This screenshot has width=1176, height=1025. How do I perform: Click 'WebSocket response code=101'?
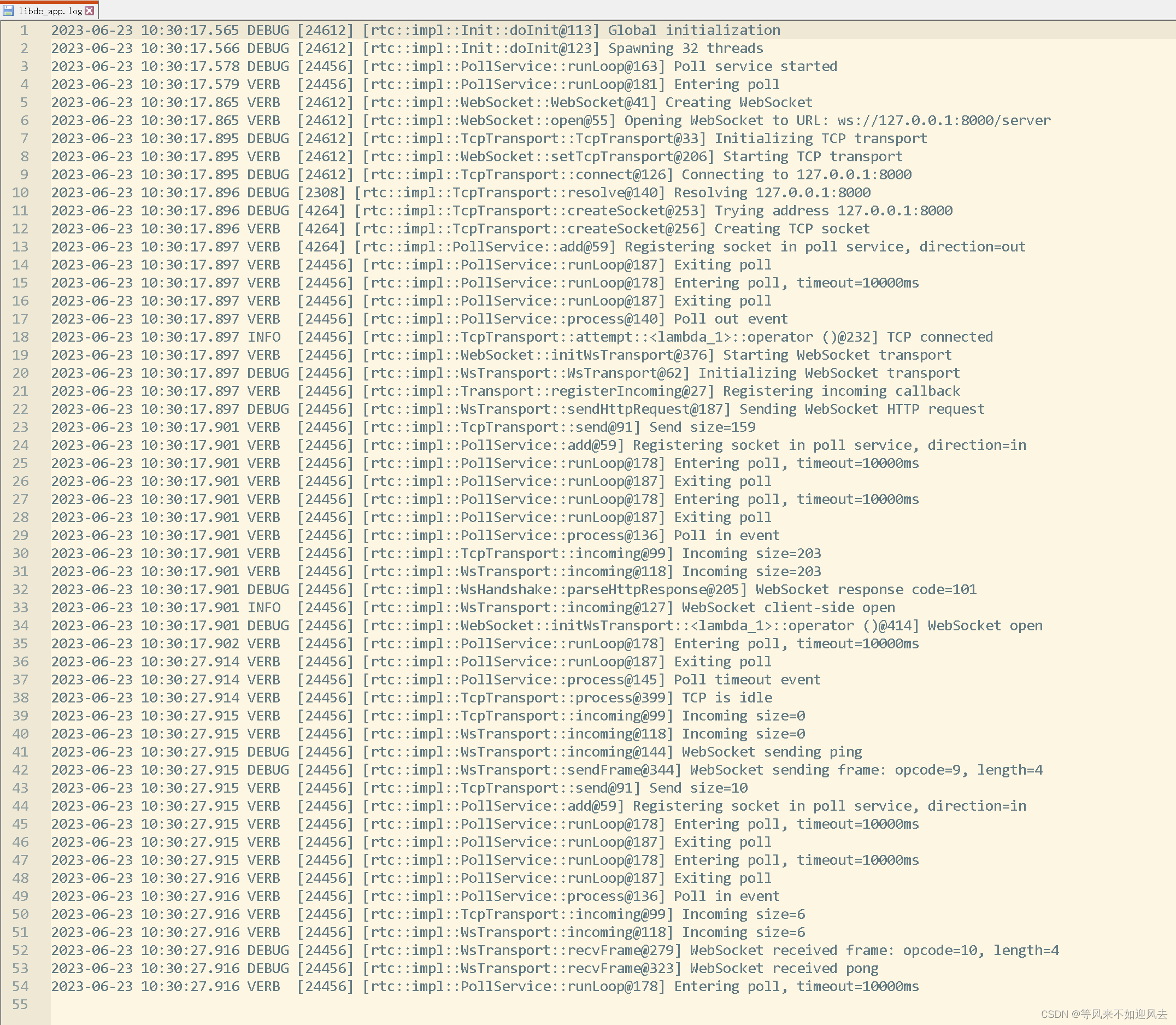click(866, 590)
